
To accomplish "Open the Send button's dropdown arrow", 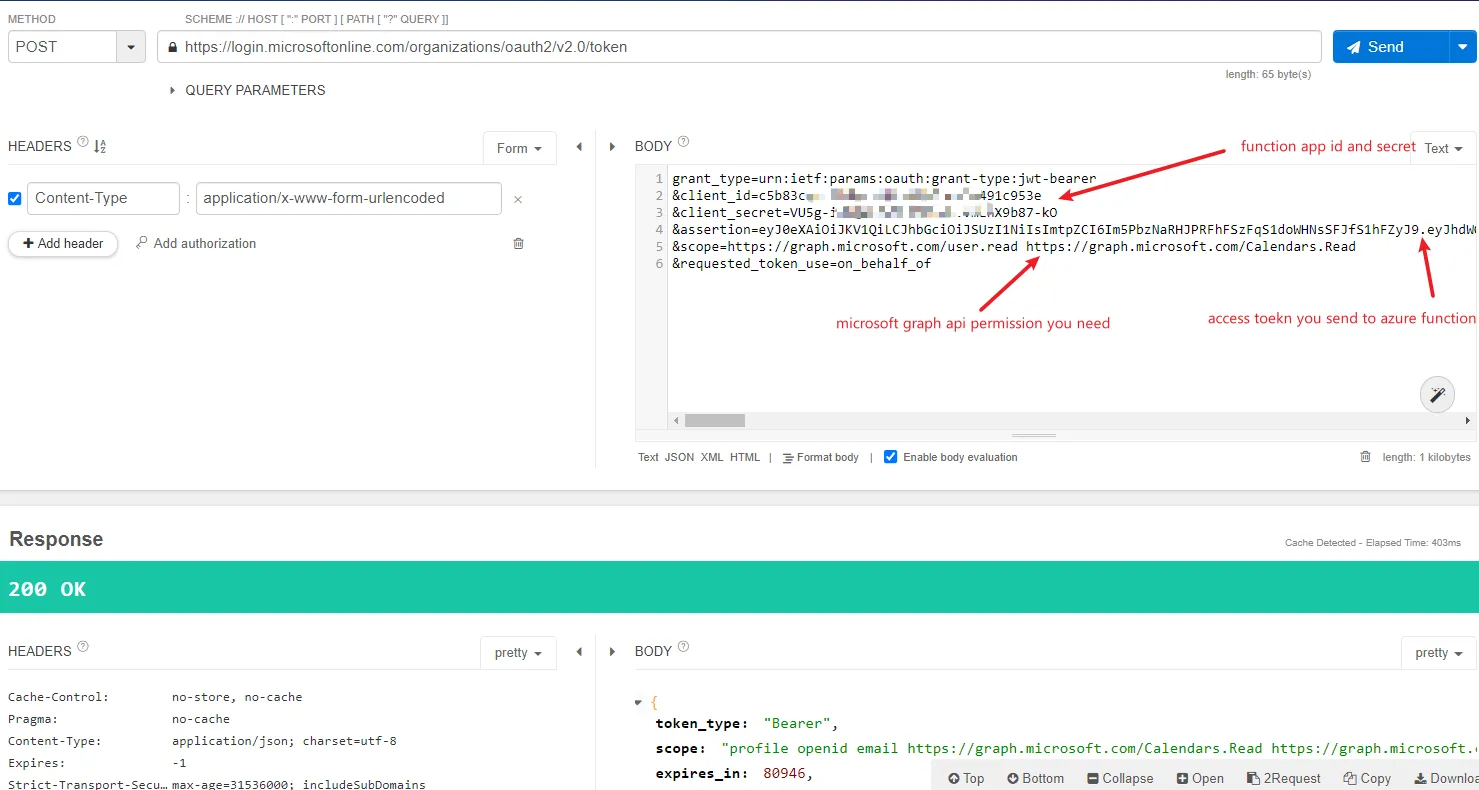I will (1463, 47).
